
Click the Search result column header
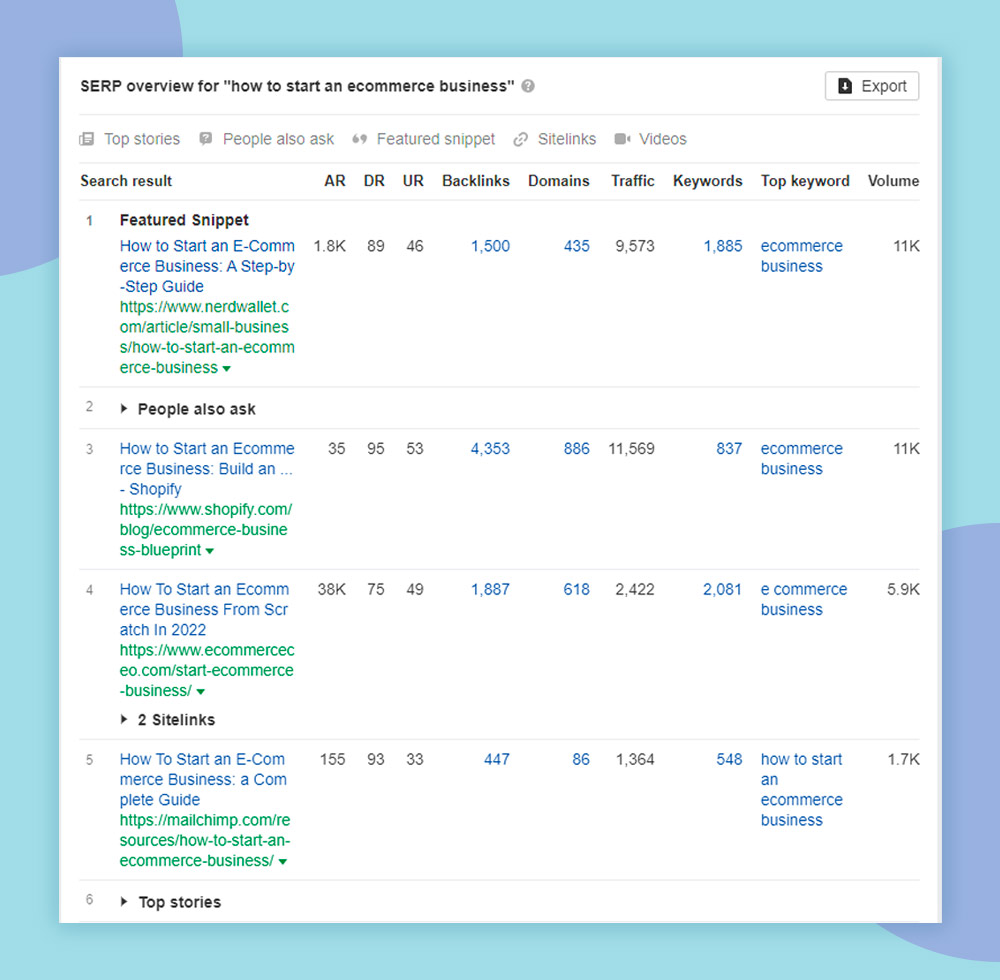point(126,181)
